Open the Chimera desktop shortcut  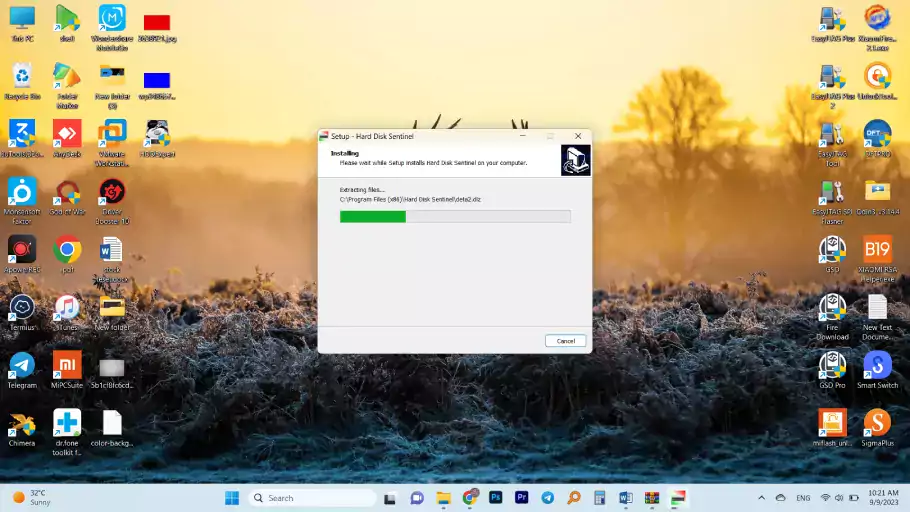click(21, 425)
